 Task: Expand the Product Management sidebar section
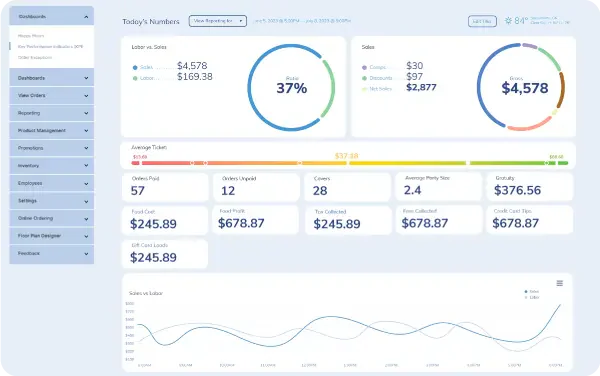click(52, 131)
